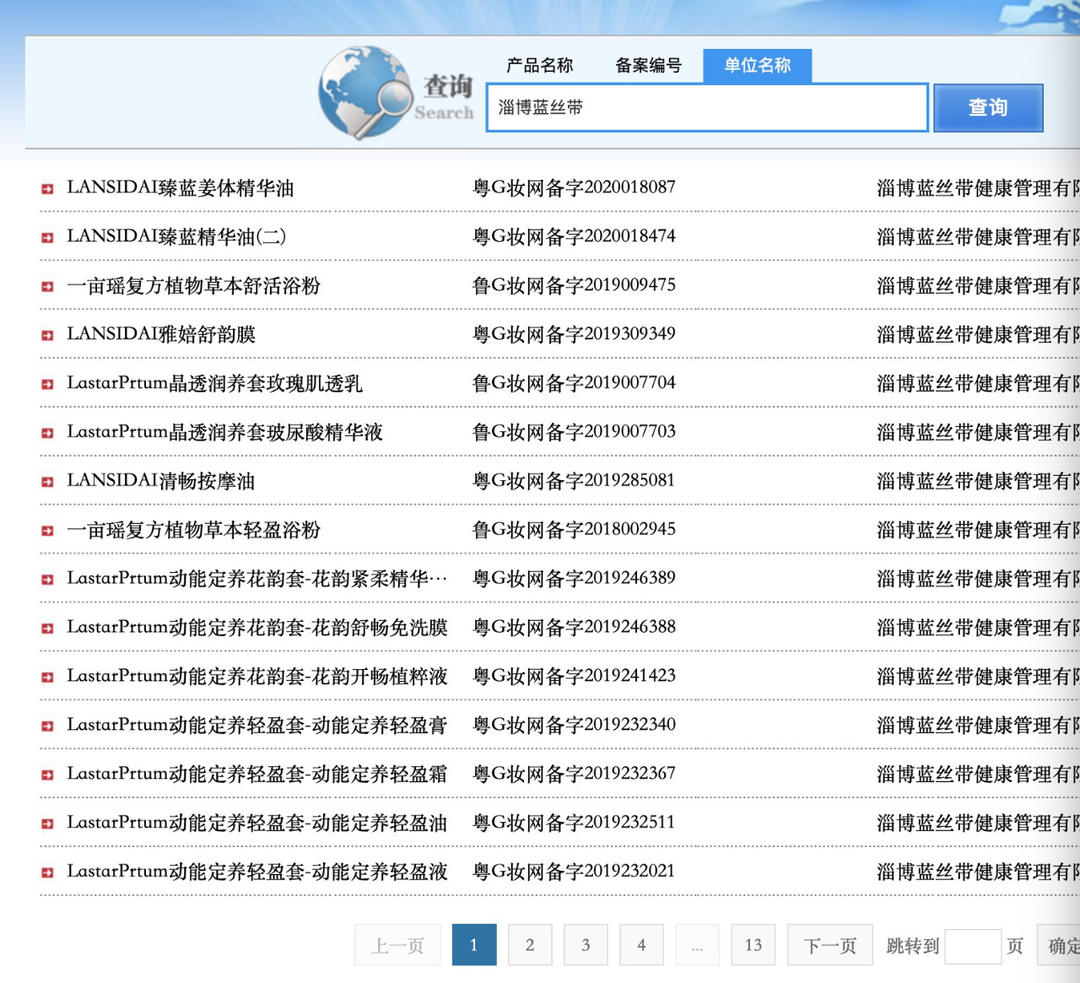Click filing number 鲁G妆网备字2018002945
1080x983 pixels.
574,530
